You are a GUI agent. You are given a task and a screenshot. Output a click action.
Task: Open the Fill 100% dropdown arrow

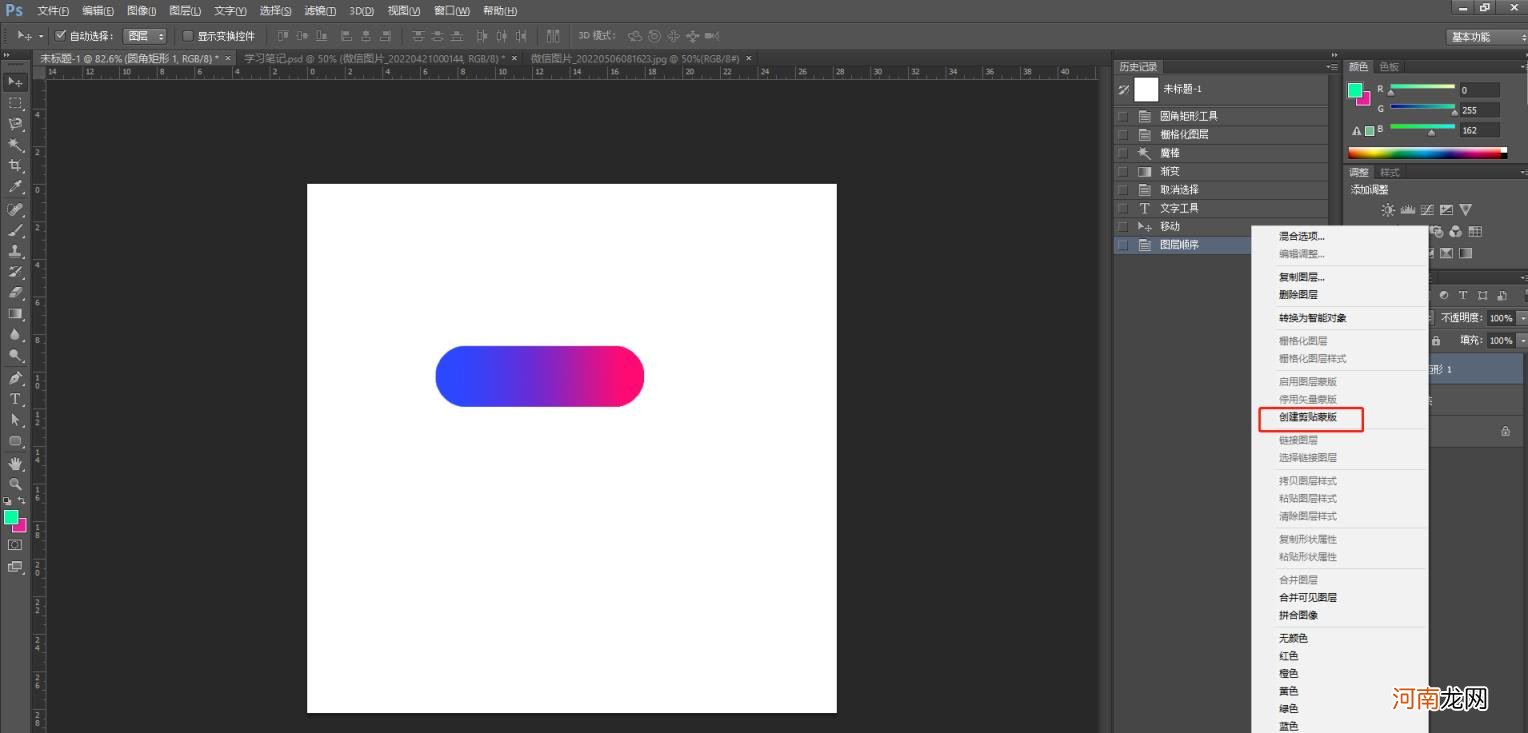[1521, 340]
